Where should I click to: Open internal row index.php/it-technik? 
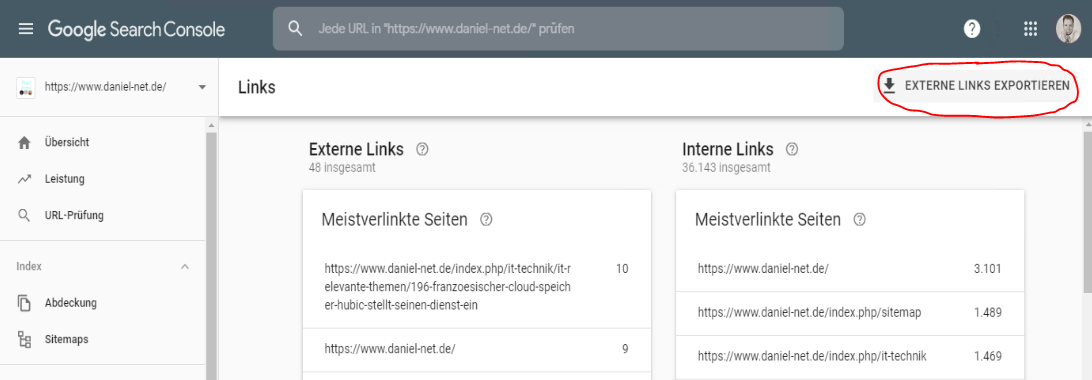850,356
